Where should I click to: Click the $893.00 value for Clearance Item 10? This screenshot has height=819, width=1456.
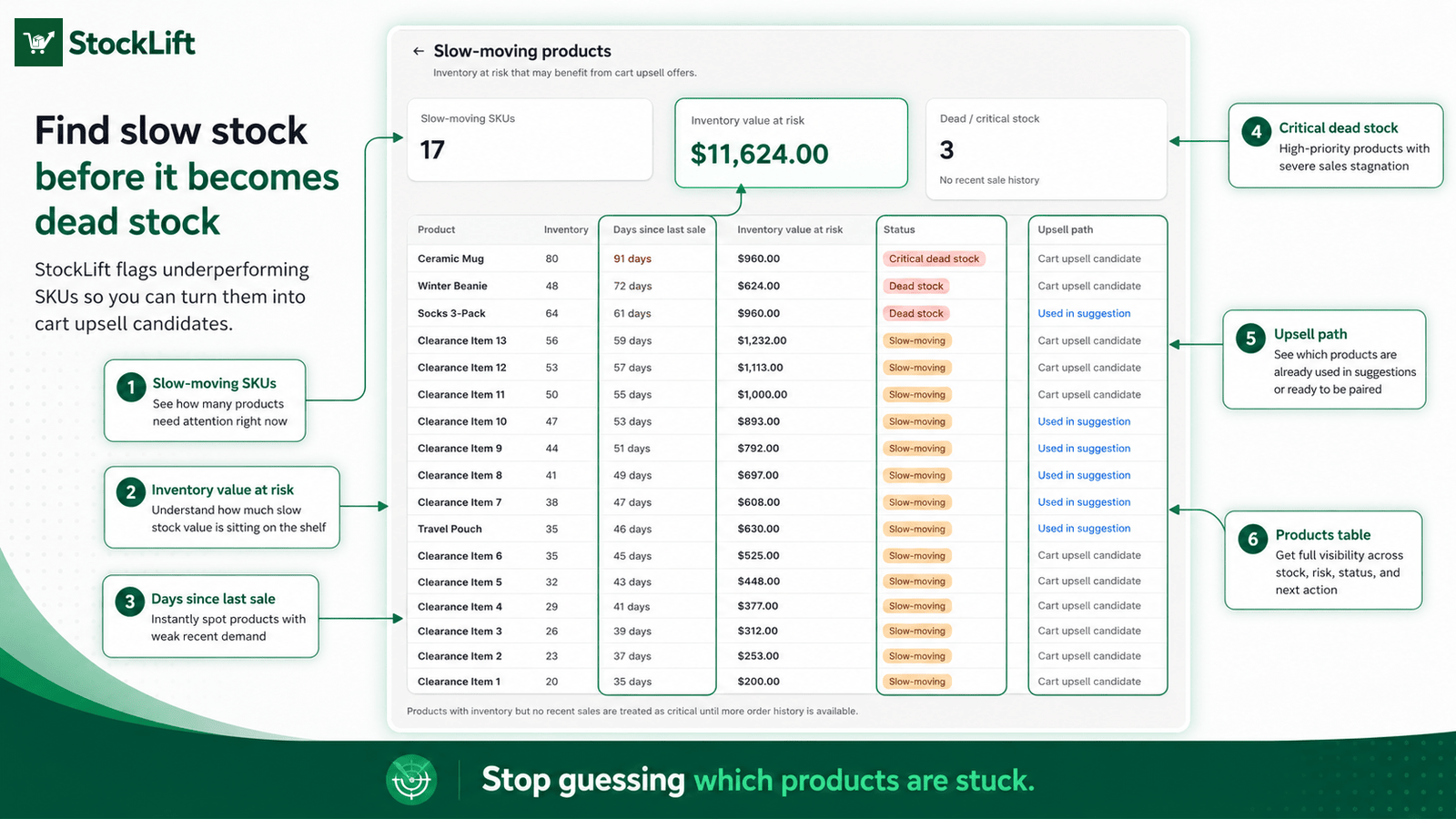(x=759, y=421)
